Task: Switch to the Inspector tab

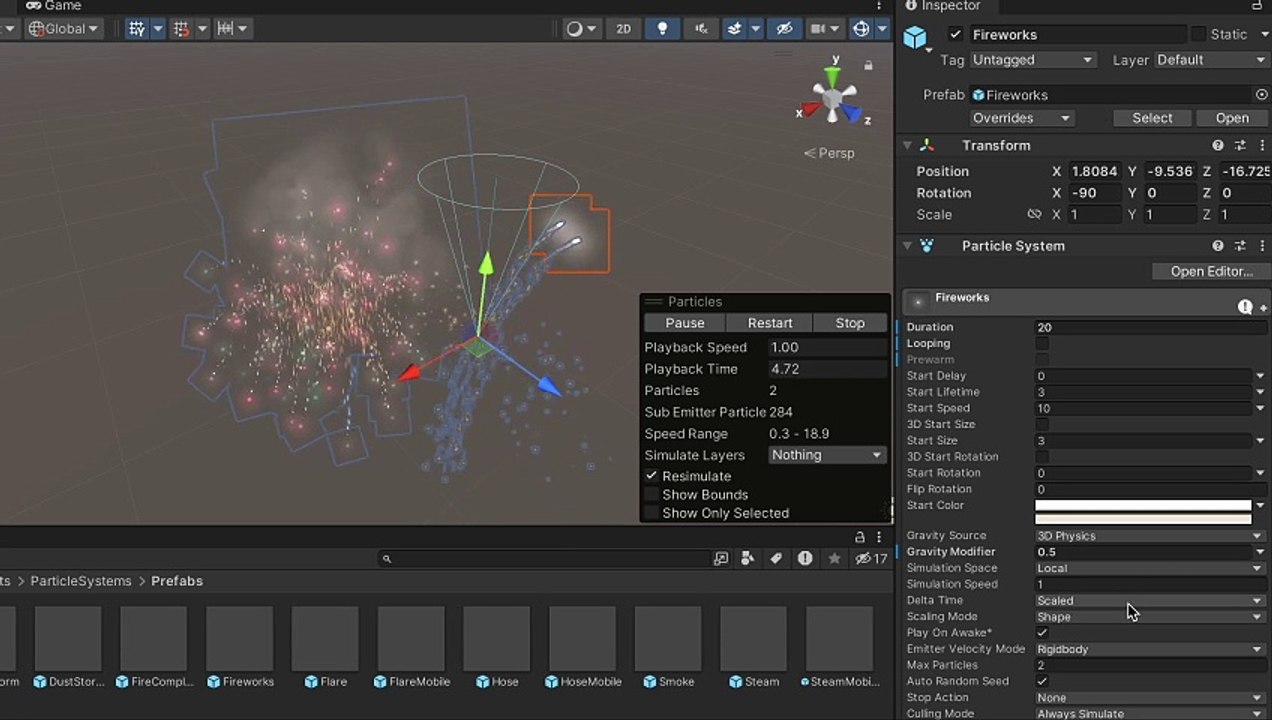Action: [x=942, y=6]
